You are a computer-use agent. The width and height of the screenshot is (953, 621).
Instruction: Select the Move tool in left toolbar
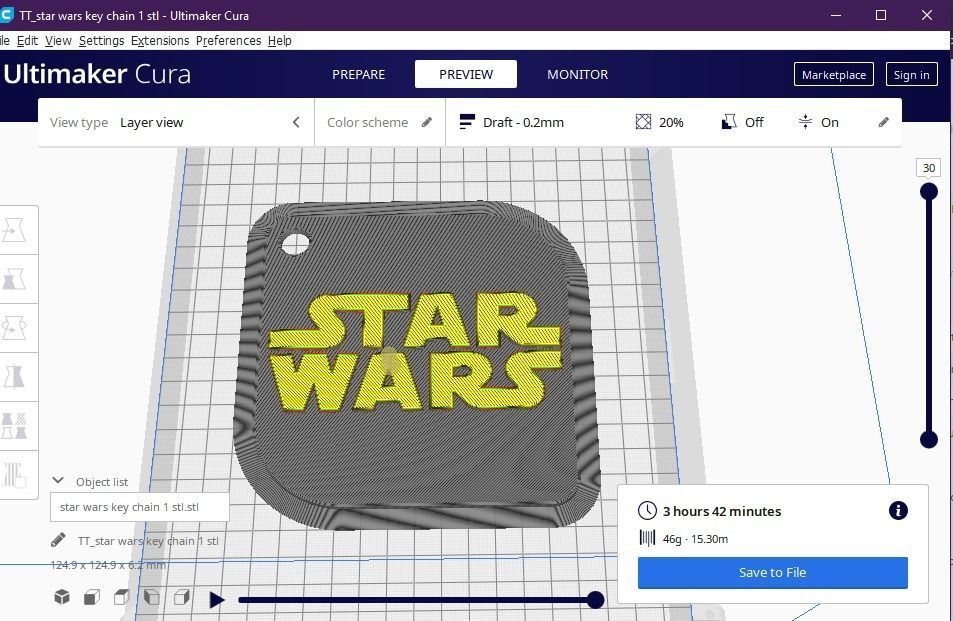tap(13, 230)
